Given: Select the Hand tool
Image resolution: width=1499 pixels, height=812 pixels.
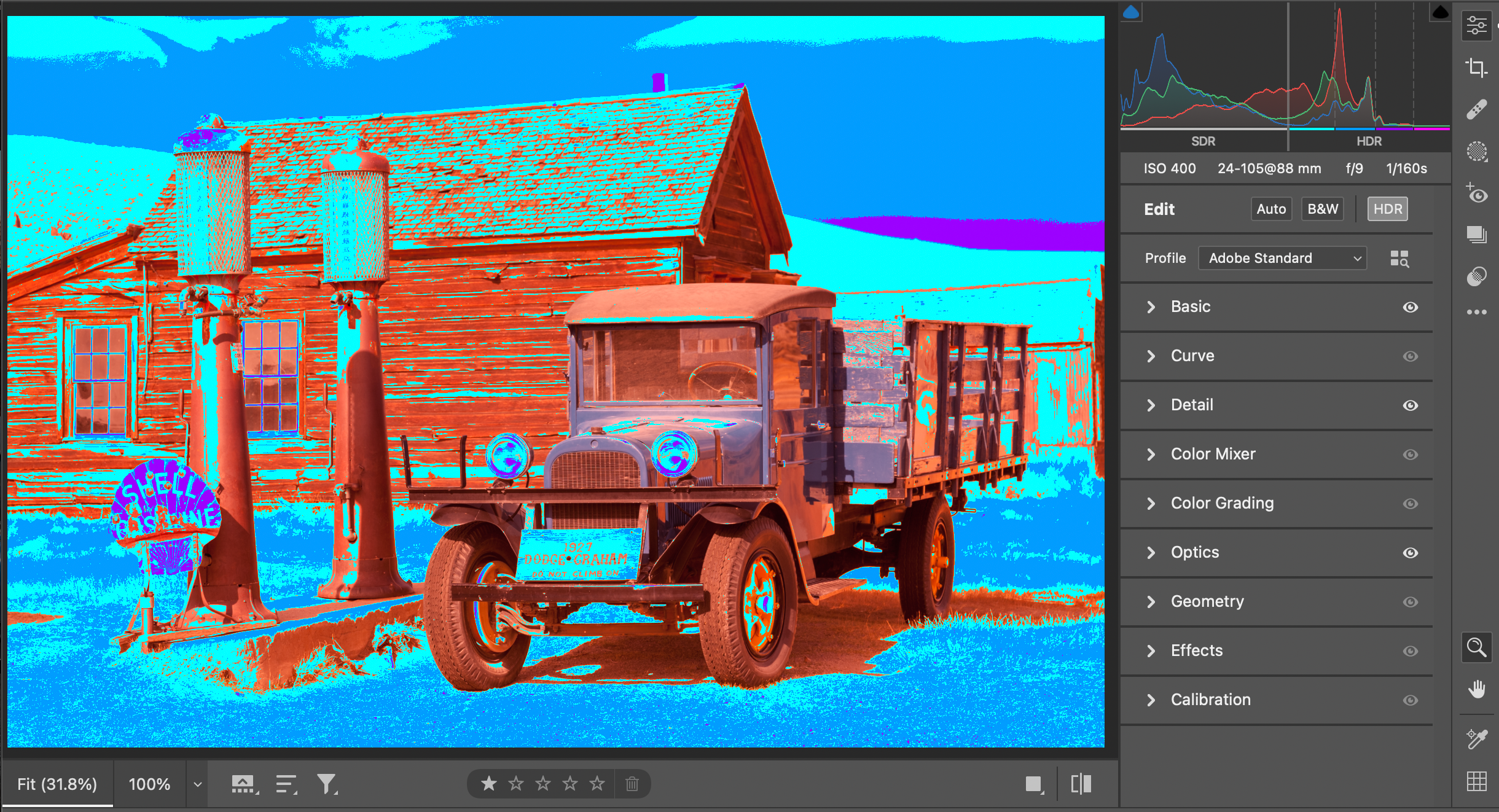Looking at the screenshot, I should click(1476, 689).
